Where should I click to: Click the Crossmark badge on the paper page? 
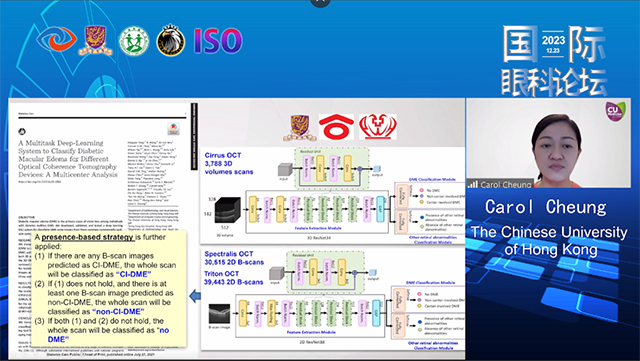174,129
